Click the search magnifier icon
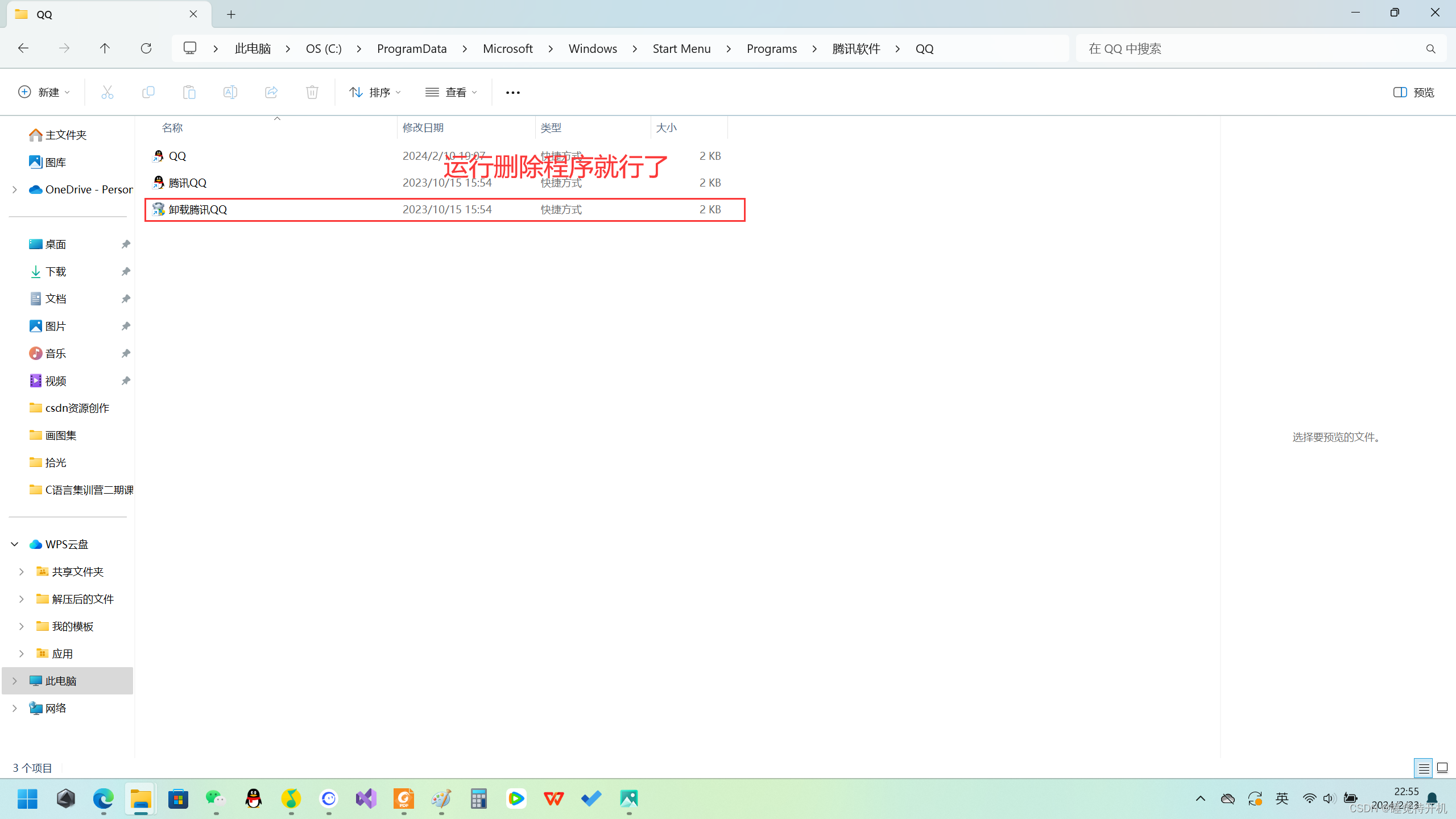 tap(1431, 49)
